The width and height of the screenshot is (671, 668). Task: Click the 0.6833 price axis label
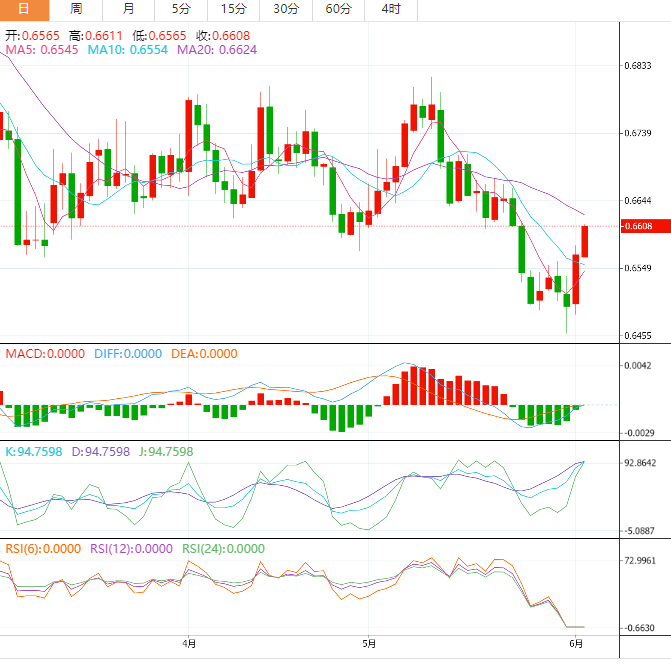638,66
